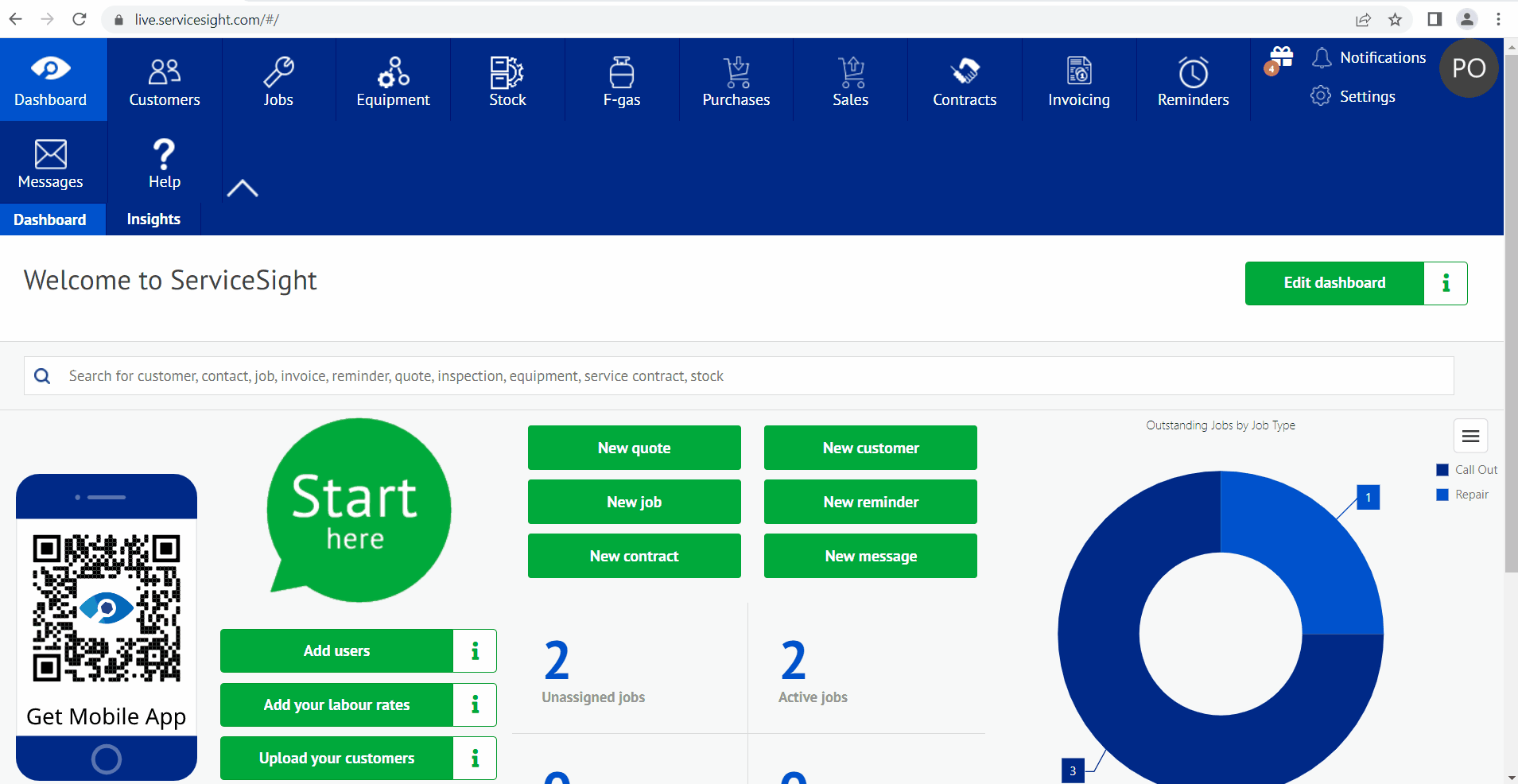Click Add your labour rates

click(x=336, y=704)
